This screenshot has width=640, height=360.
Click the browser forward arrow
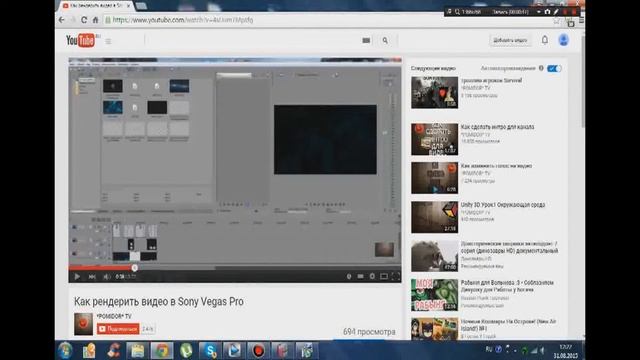click(73, 20)
